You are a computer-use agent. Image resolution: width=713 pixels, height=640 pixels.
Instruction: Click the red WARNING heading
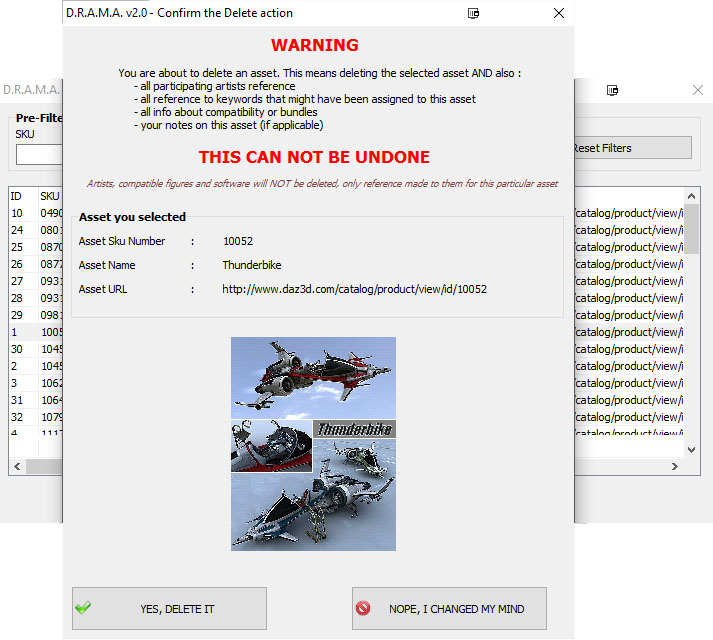point(315,45)
